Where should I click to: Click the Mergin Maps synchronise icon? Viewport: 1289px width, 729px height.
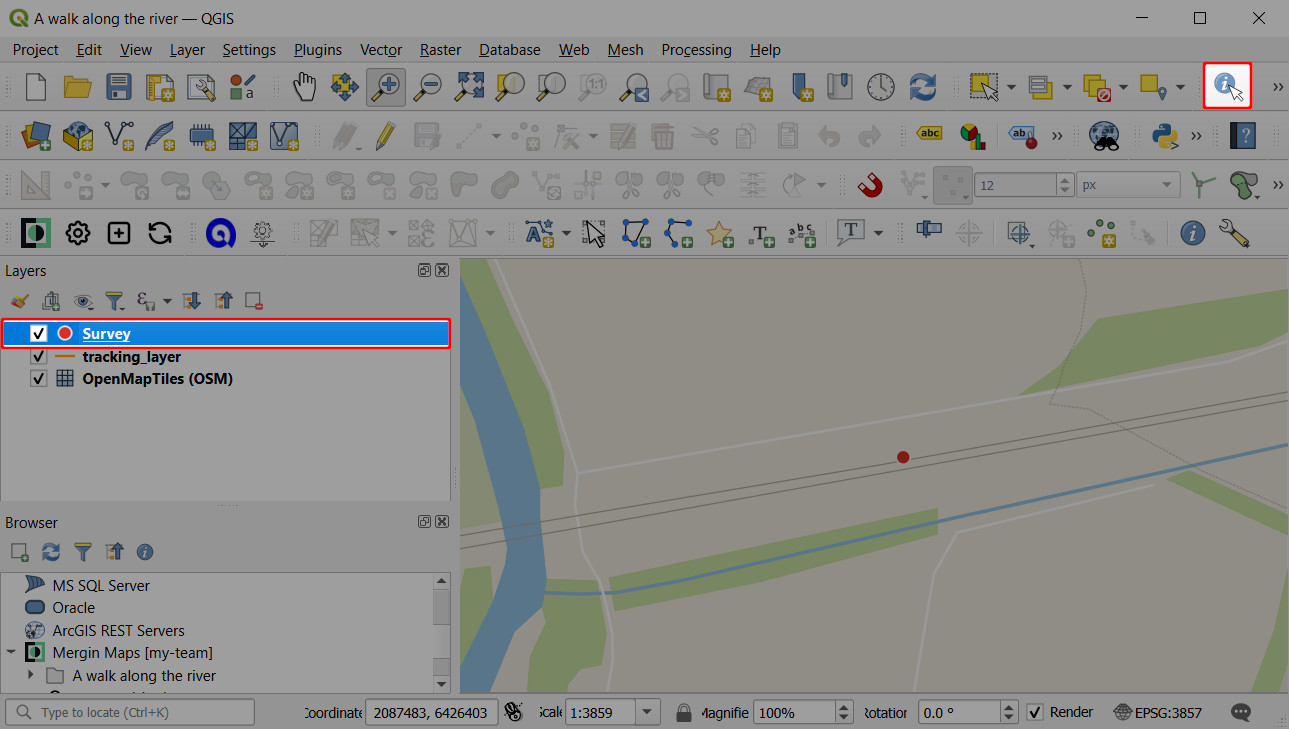pos(160,233)
